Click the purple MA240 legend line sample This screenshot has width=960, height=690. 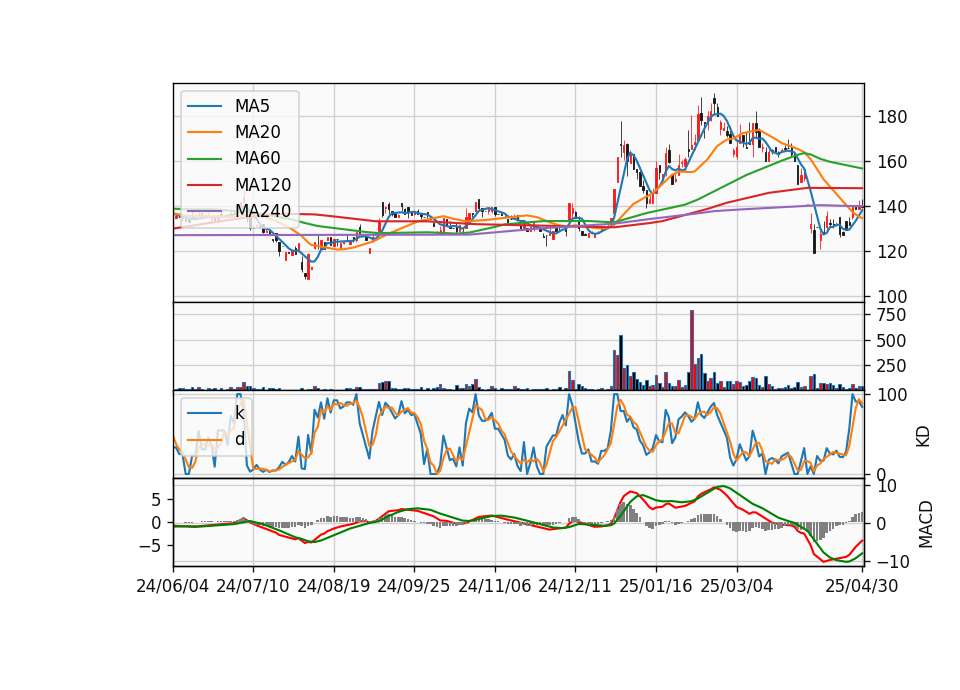tap(204, 211)
